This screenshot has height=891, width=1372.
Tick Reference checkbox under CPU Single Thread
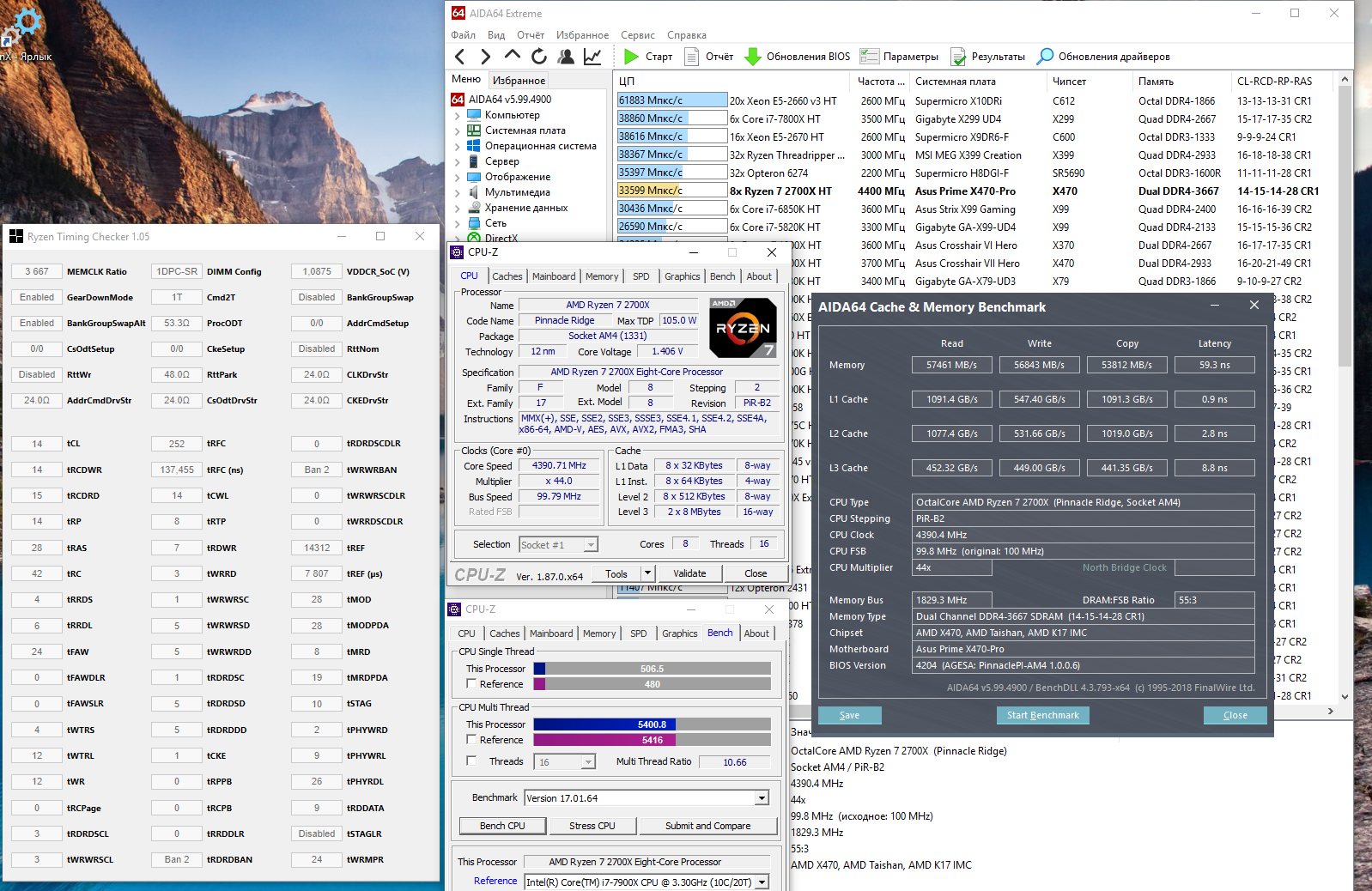471,684
